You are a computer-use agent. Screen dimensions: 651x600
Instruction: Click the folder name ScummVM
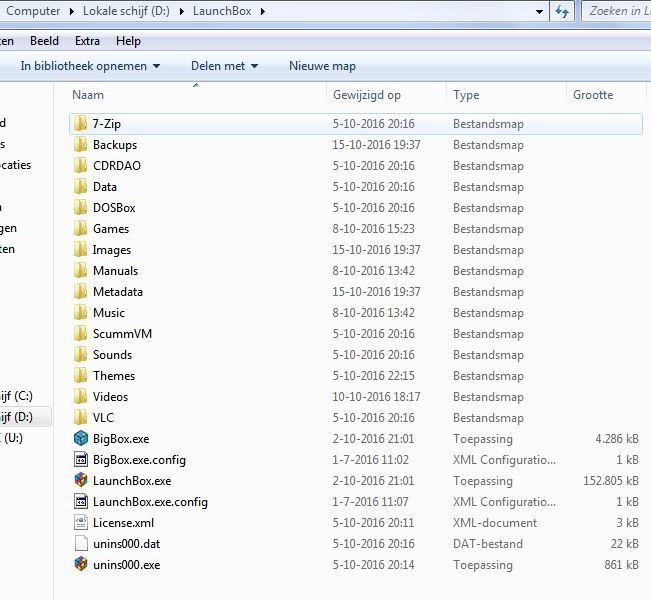(x=122, y=334)
